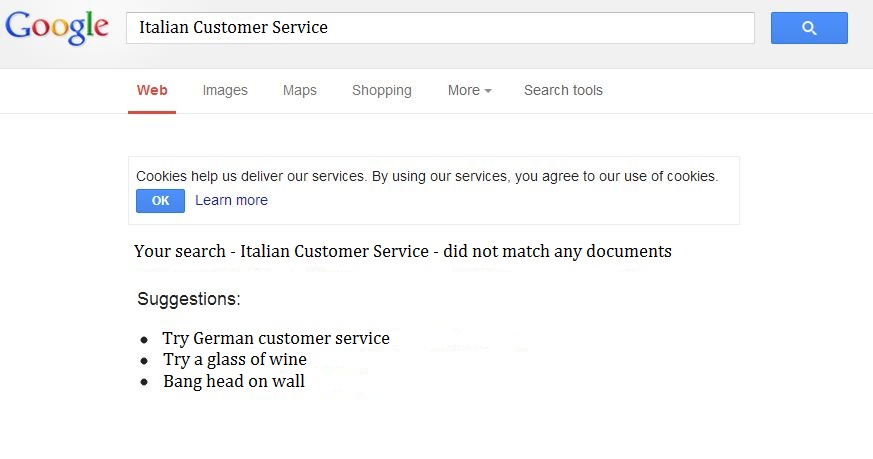
Task: Click inside the Italian Customer Service search box
Action: tap(440, 28)
